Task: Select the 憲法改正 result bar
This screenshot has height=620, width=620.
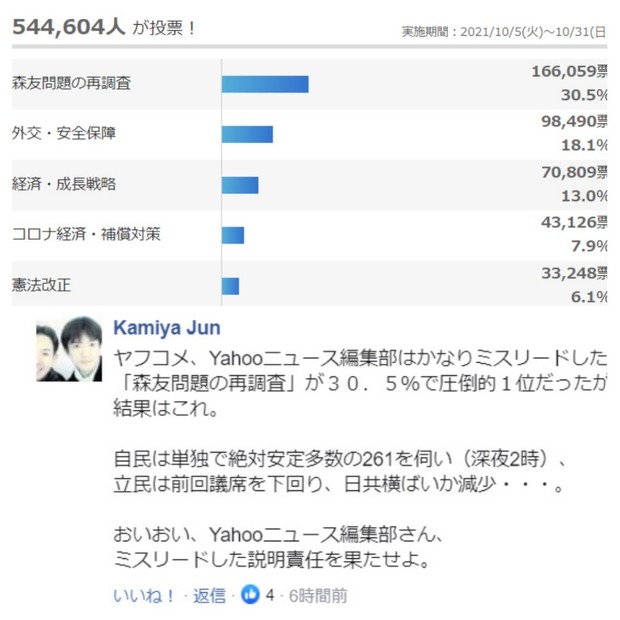Action: (x=230, y=286)
